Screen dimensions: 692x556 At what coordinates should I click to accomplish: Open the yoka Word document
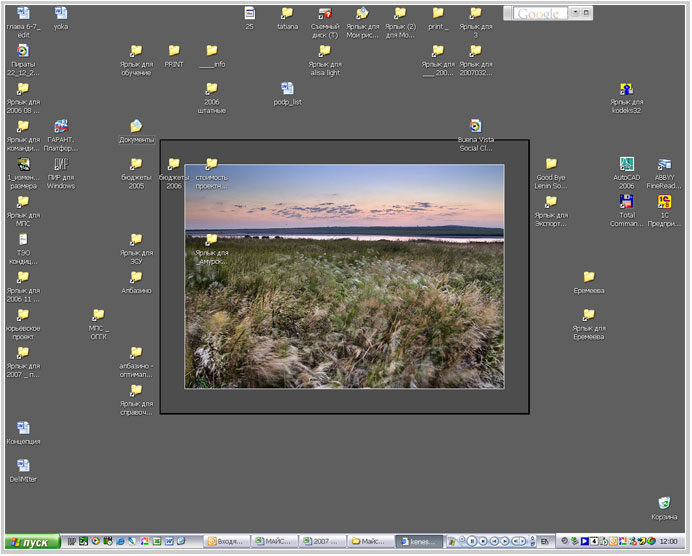pyautogui.click(x=61, y=18)
